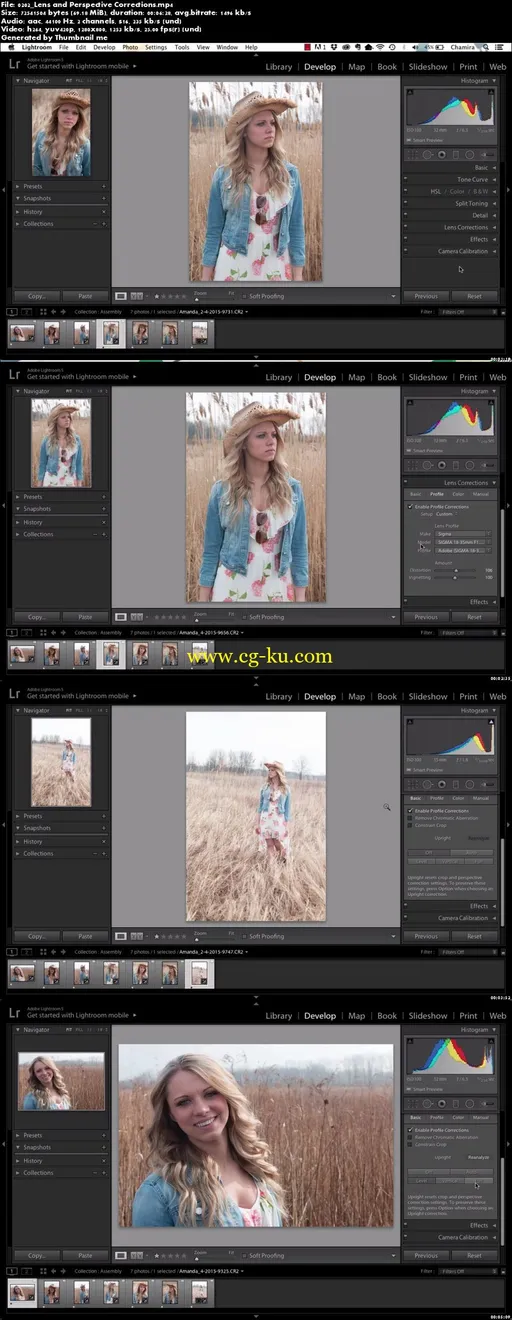Screen dimensions: 512x1320
Task: Select Graduated Filter tool in top frame
Action: click(x=456, y=154)
